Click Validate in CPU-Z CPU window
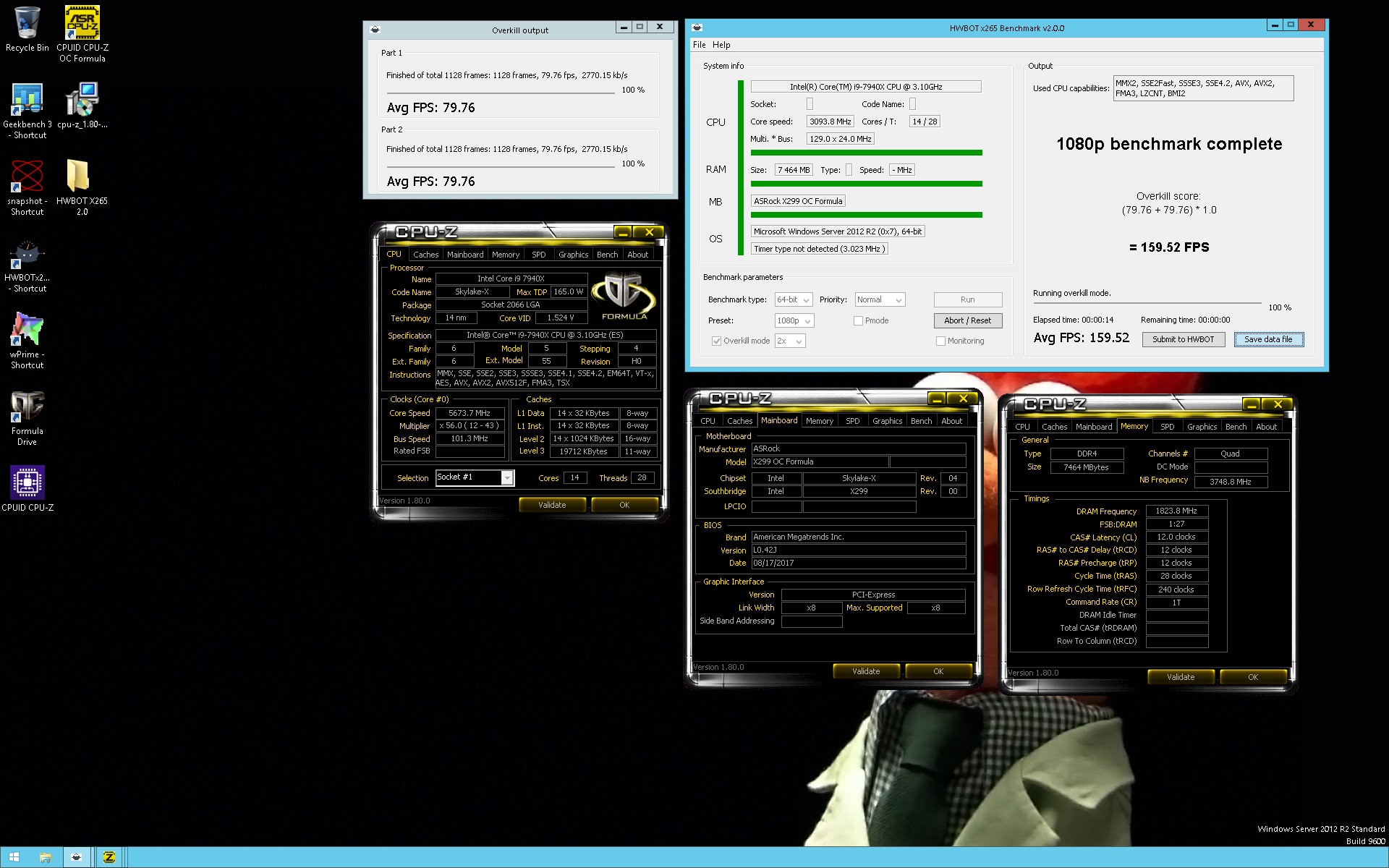 (x=552, y=505)
